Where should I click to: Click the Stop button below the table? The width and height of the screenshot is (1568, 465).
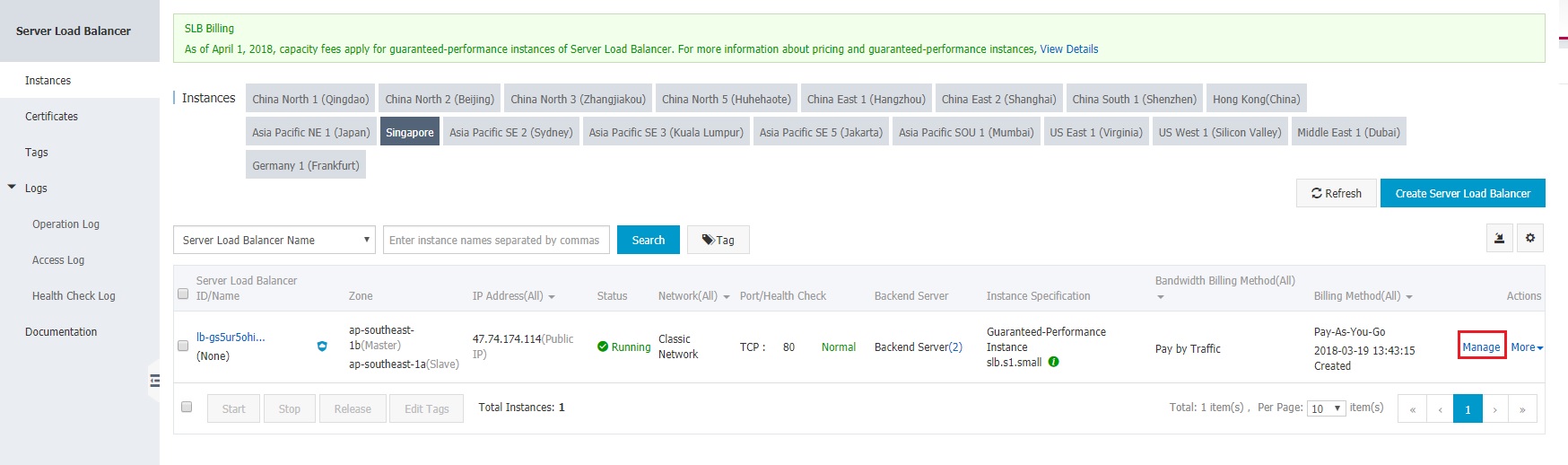[x=290, y=408]
